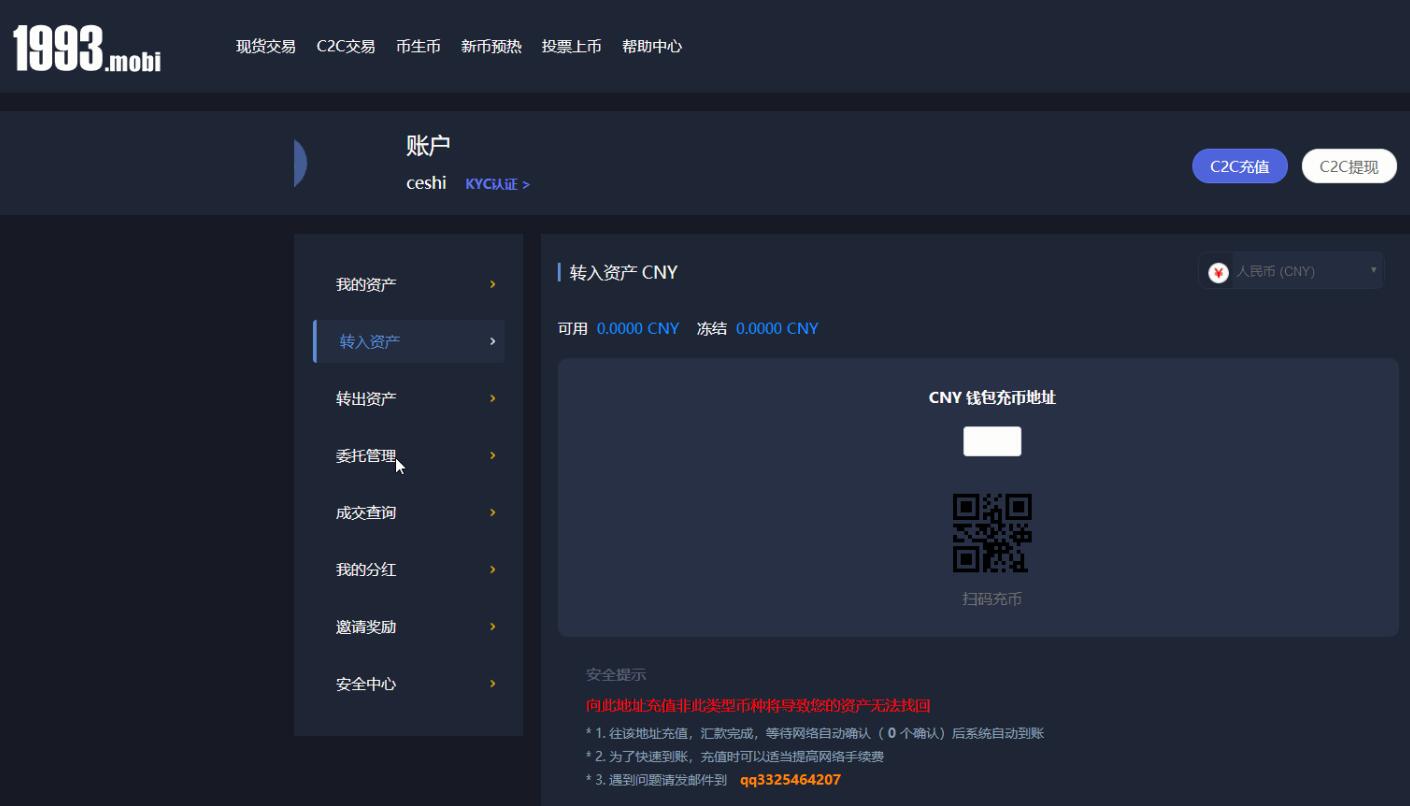Viewport: 1410px width, 806px height.
Task: Click the KYC认证 link
Action: pos(497,184)
